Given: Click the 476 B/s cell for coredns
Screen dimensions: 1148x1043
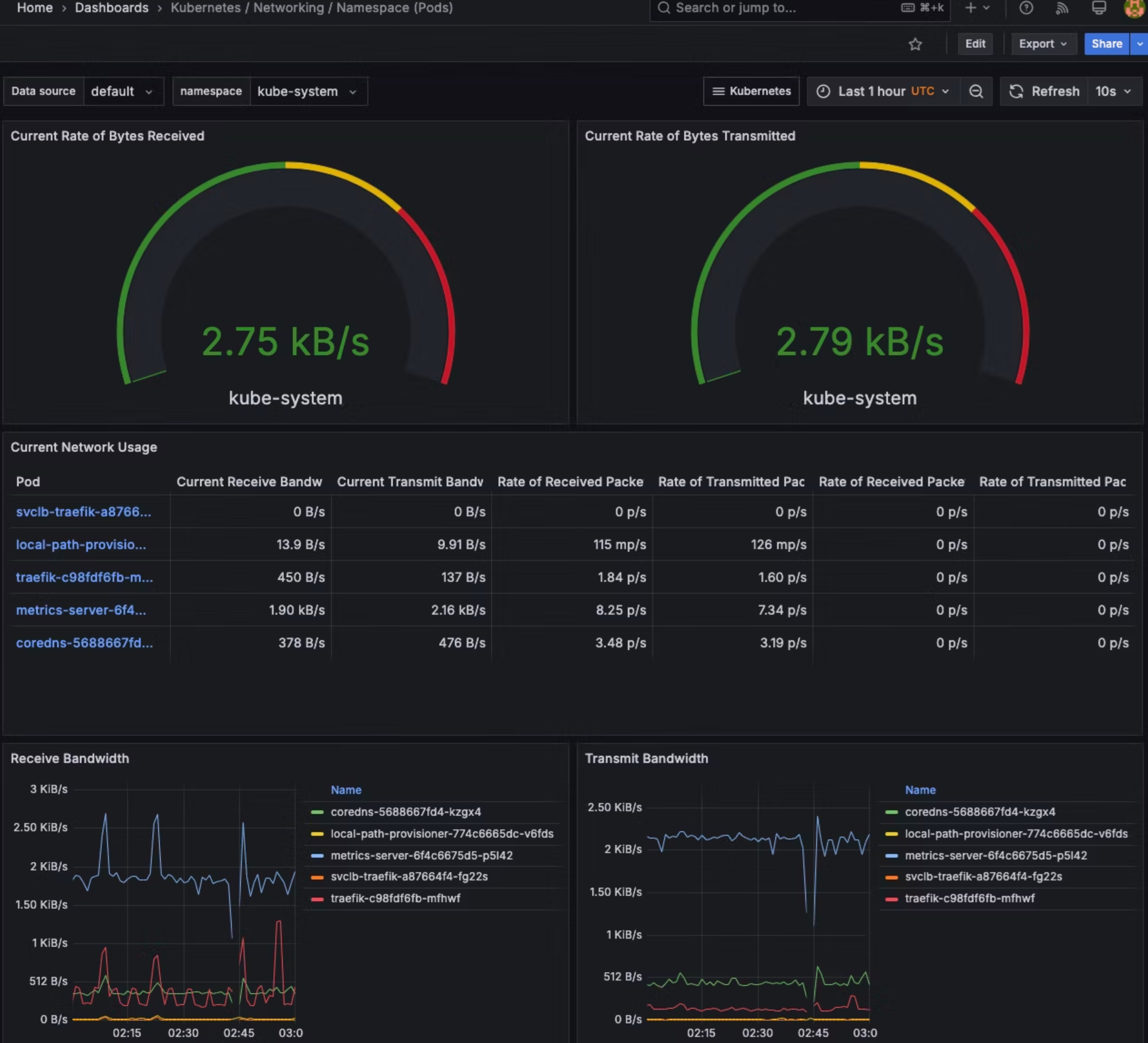Looking at the screenshot, I should point(462,643).
